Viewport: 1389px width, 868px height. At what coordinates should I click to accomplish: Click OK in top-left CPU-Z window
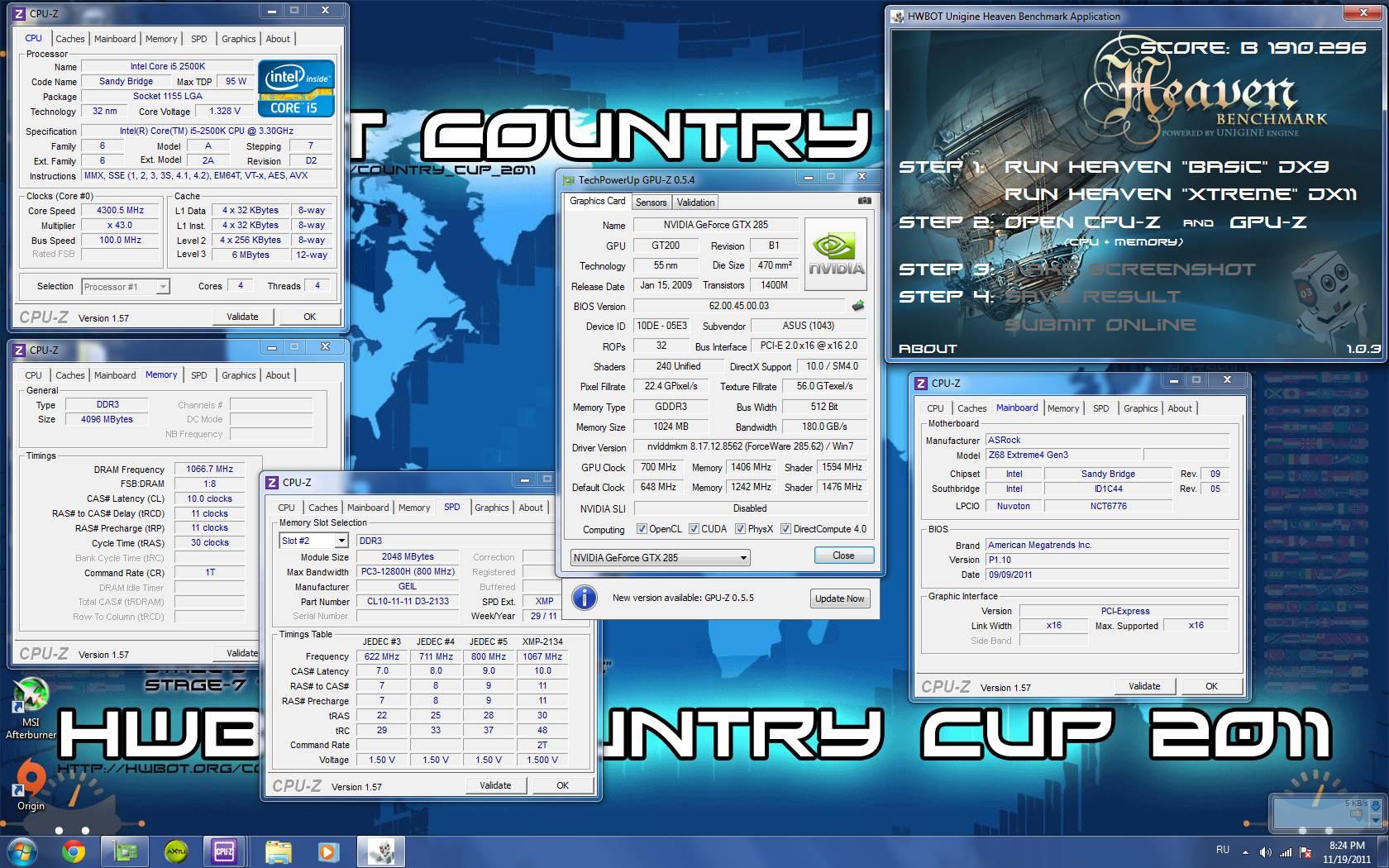tap(309, 317)
